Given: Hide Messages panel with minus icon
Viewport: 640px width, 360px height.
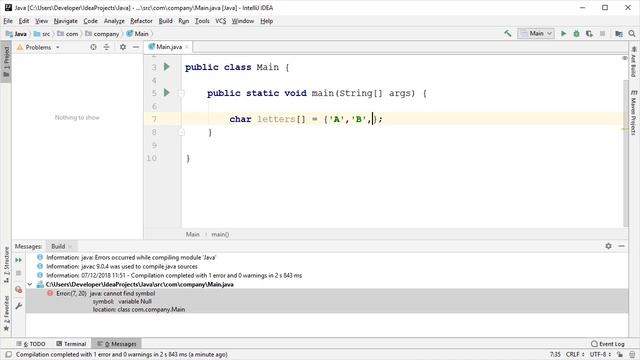Looking at the screenshot, I should pos(621,246).
